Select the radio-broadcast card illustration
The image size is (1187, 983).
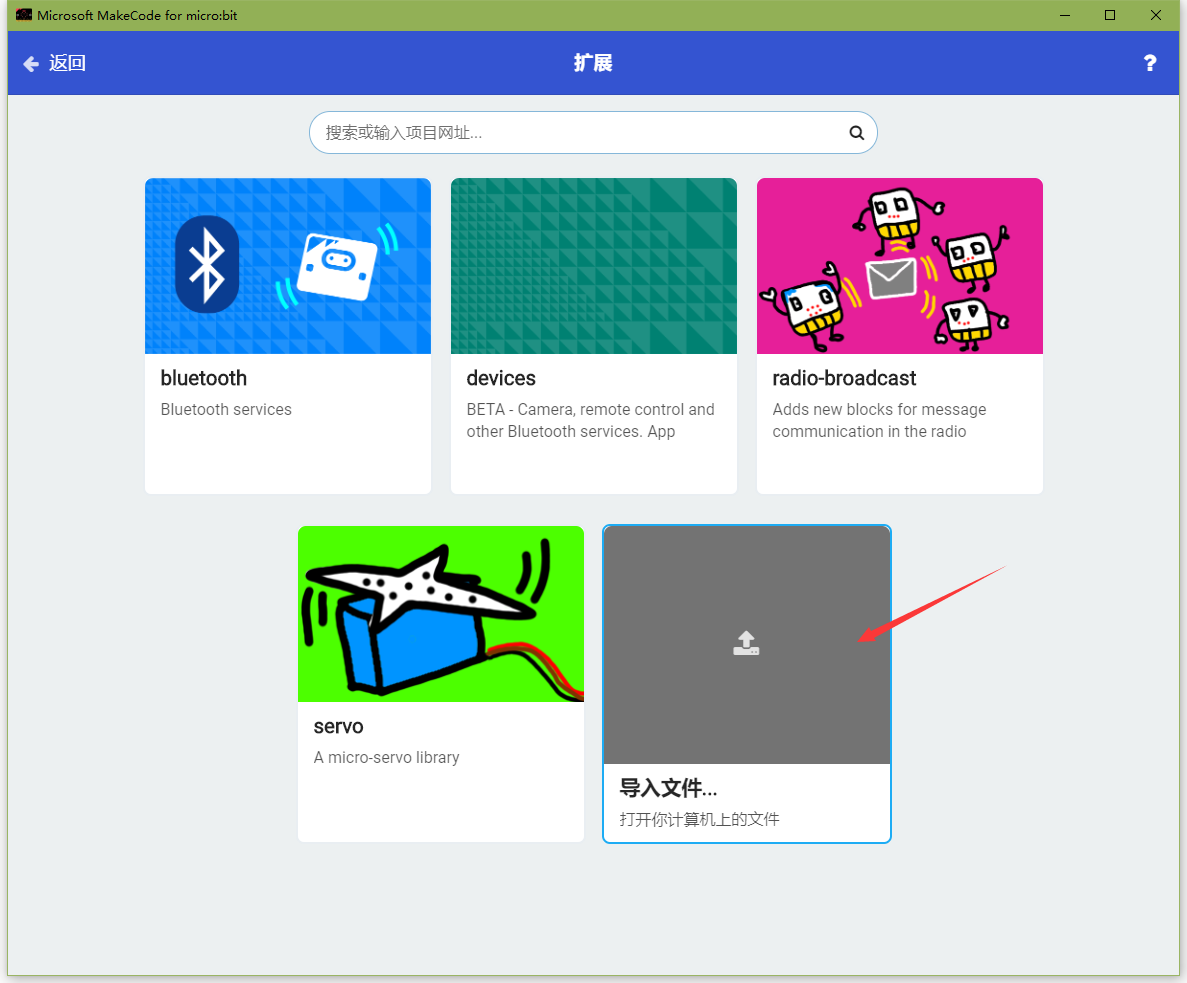pos(898,265)
